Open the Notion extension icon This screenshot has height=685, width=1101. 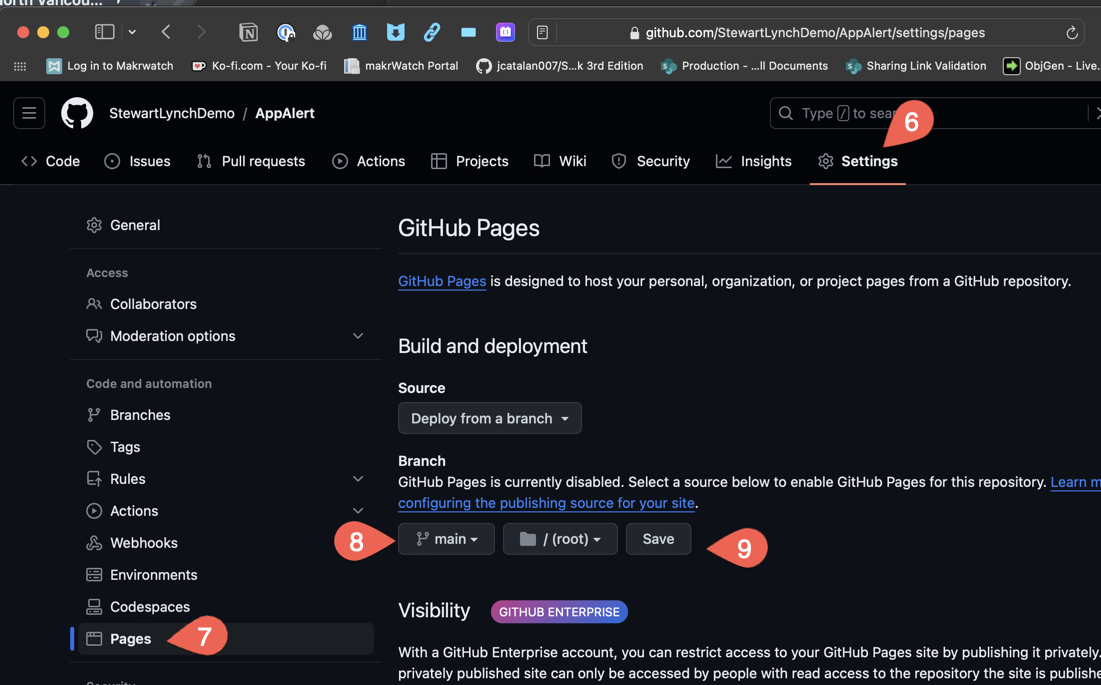[x=249, y=32]
